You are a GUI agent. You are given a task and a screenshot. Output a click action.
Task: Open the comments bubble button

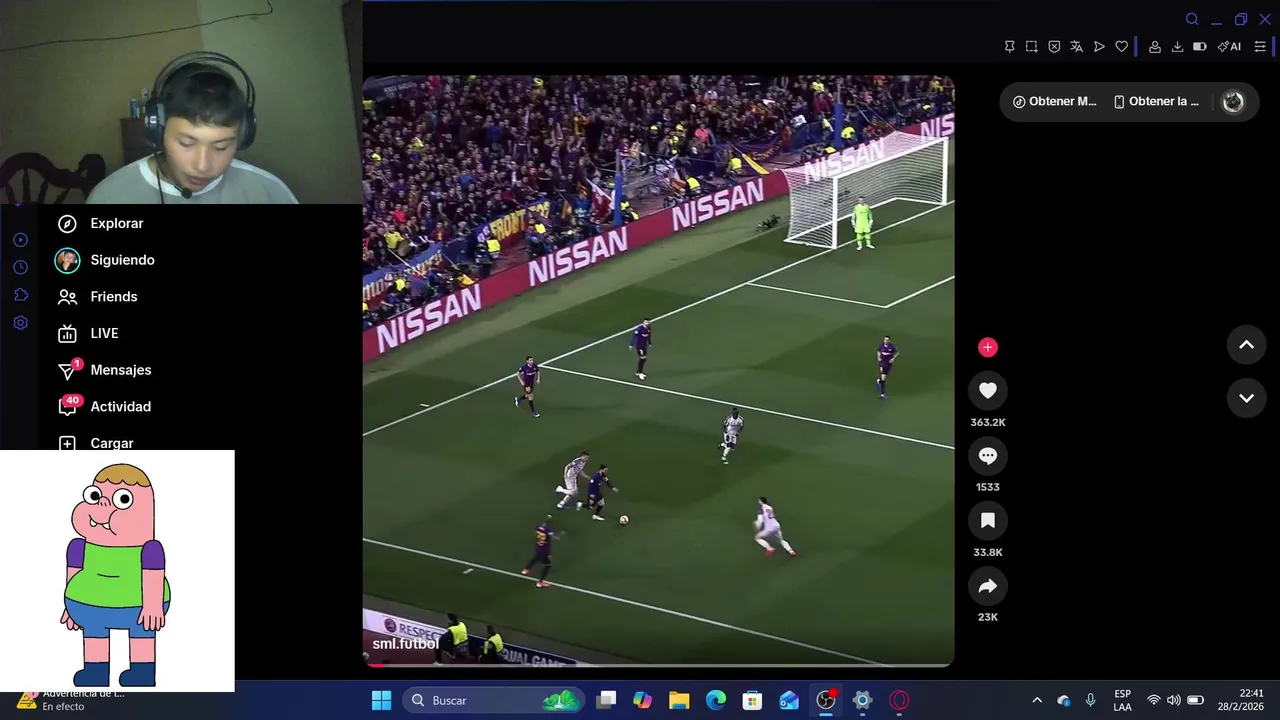(987, 456)
